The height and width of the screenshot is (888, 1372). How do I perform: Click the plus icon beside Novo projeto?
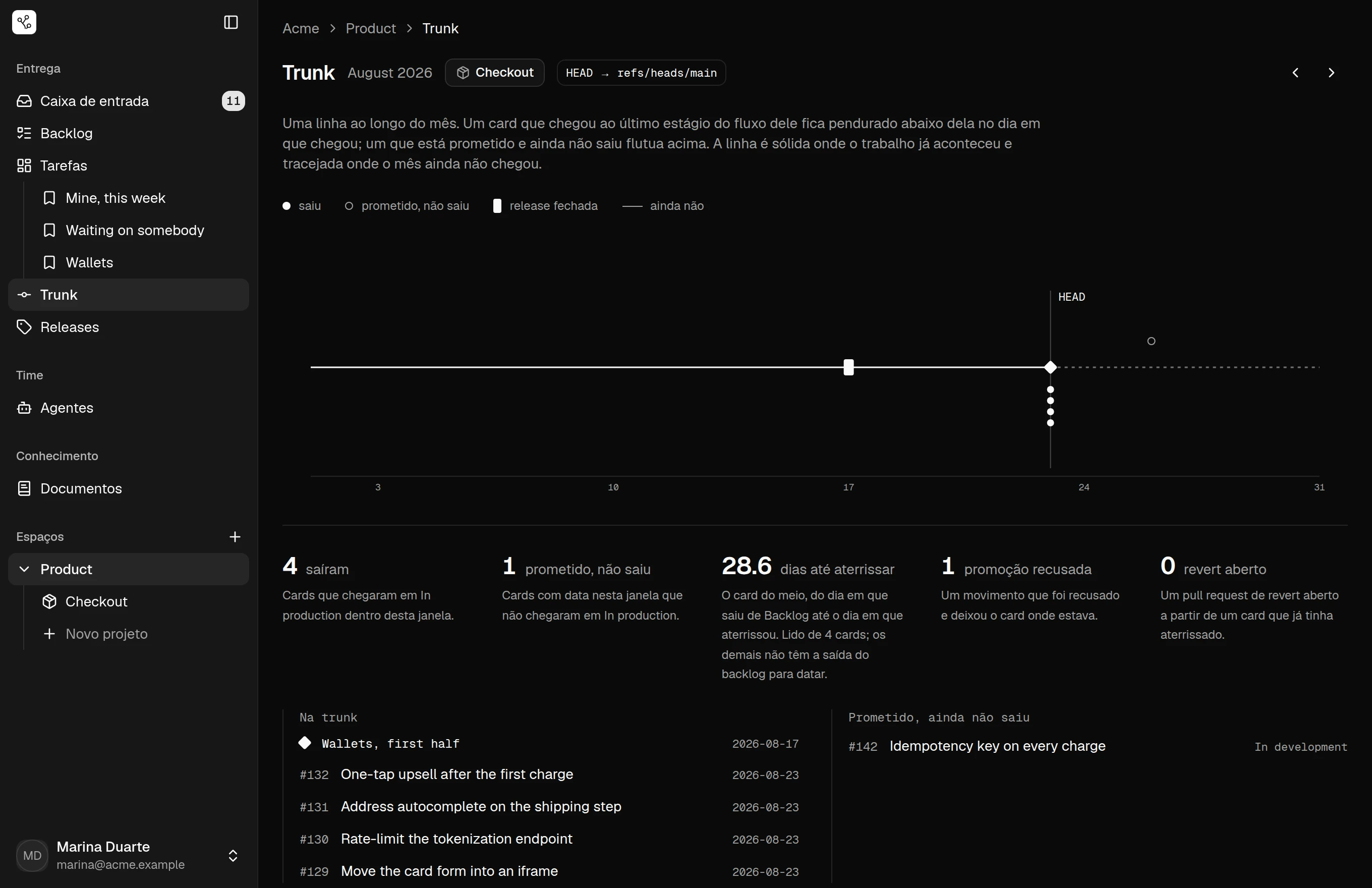49,634
